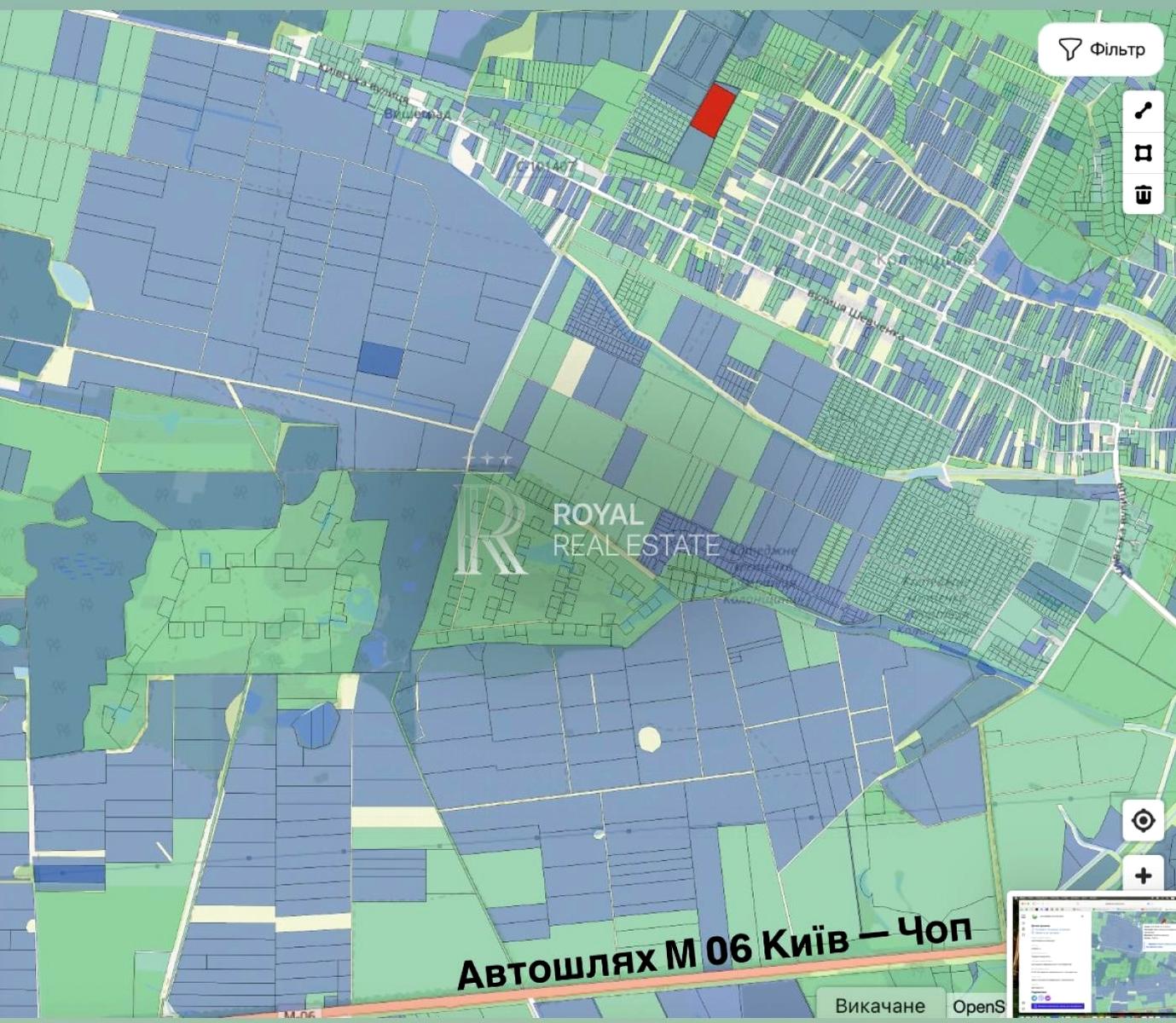Select the red highlighted land parcel
1176x1023 pixels.
[x=712, y=111]
